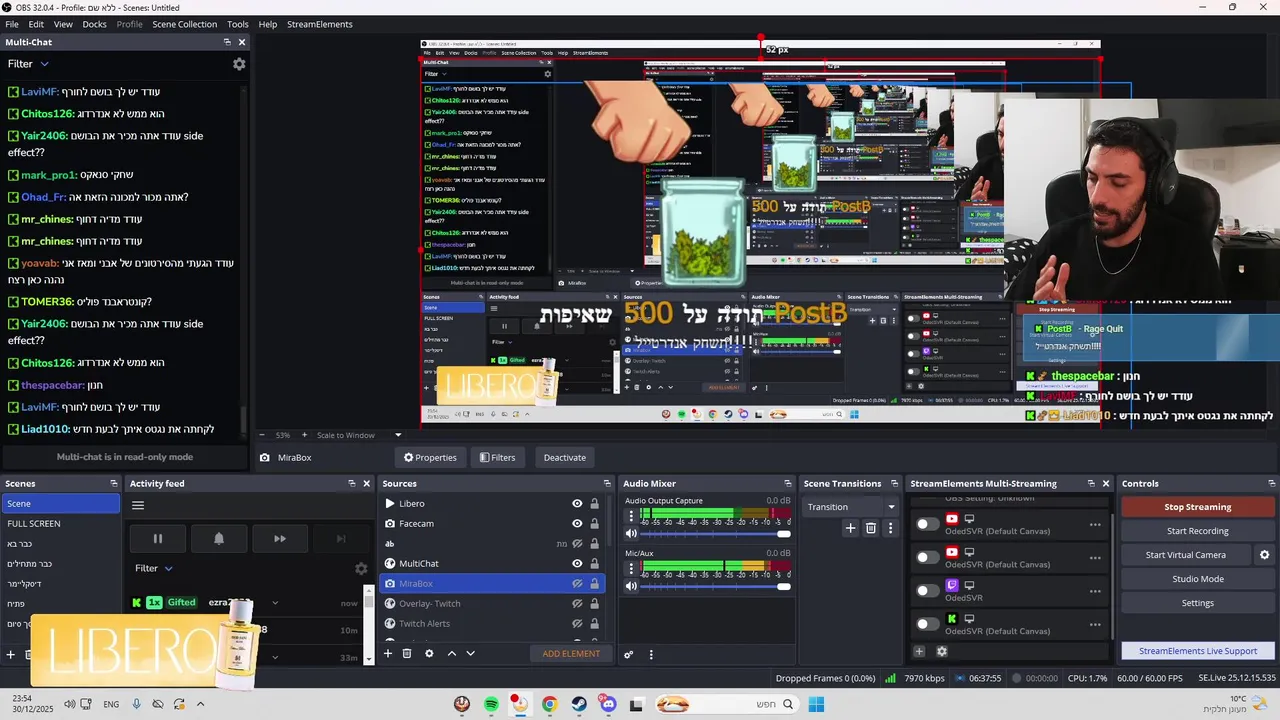Expand the Gifted ezra event row
The width and height of the screenshot is (1280, 720).
coord(275,603)
